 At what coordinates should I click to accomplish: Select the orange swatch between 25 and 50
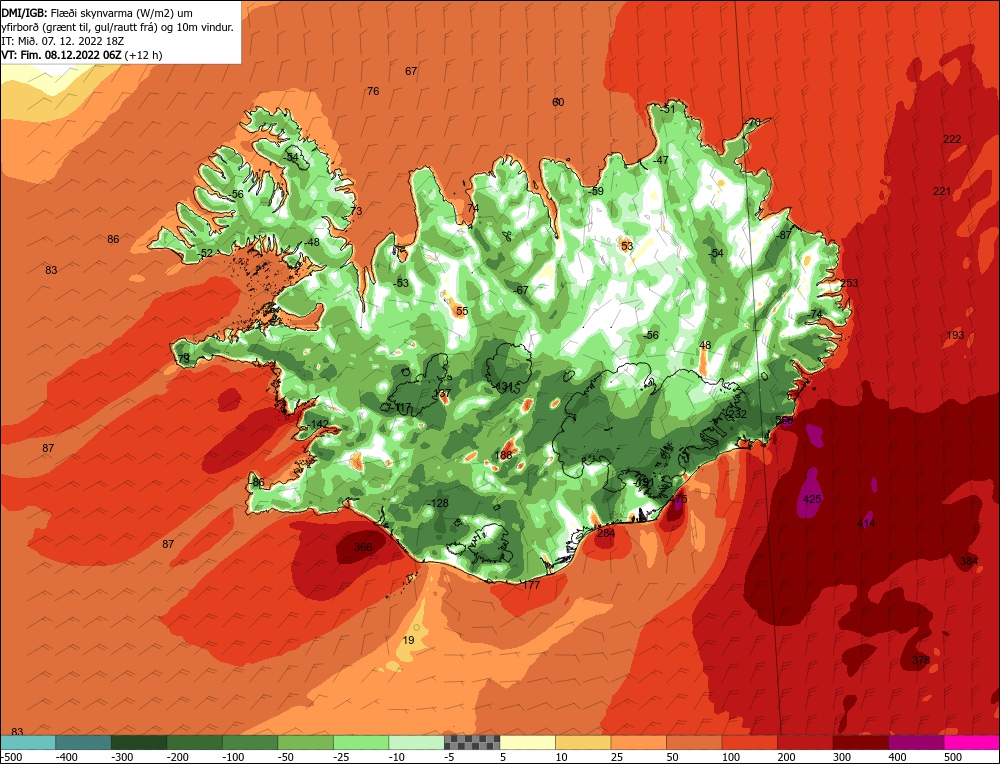click(638, 742)
